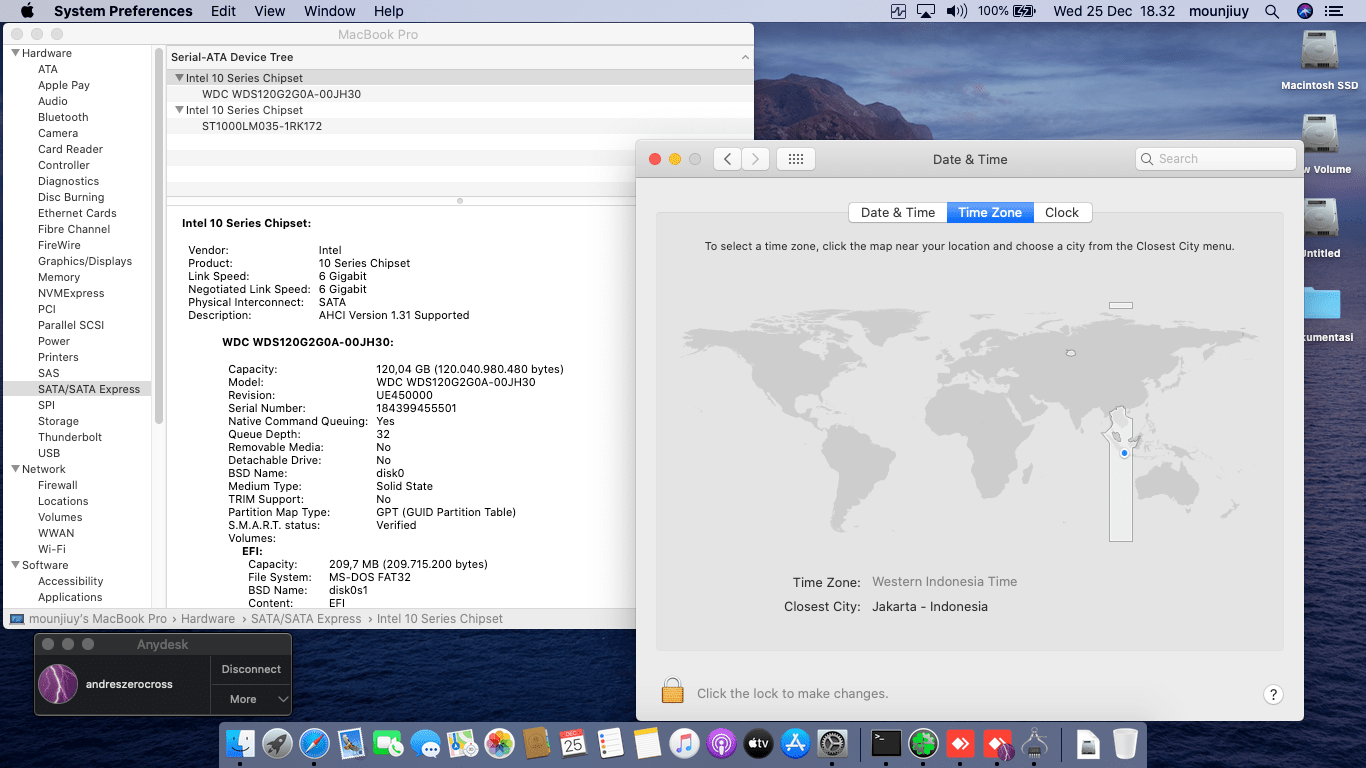The image size is (1366, 768).
Task: Click SATA/SATA Express in the path bar
Action: pos(306,619)
